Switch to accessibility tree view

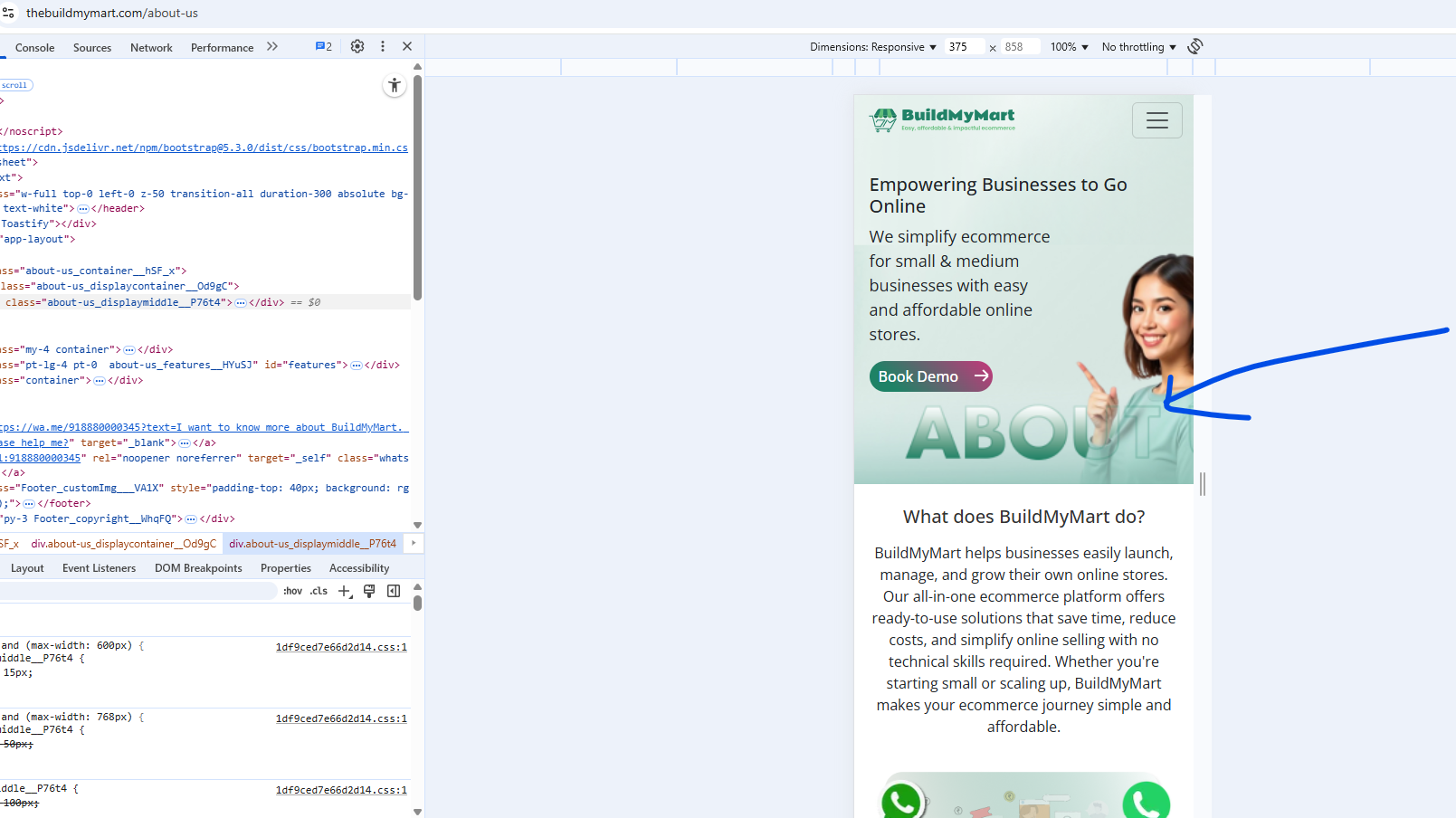pyautogui.click(x=395, y=85)
